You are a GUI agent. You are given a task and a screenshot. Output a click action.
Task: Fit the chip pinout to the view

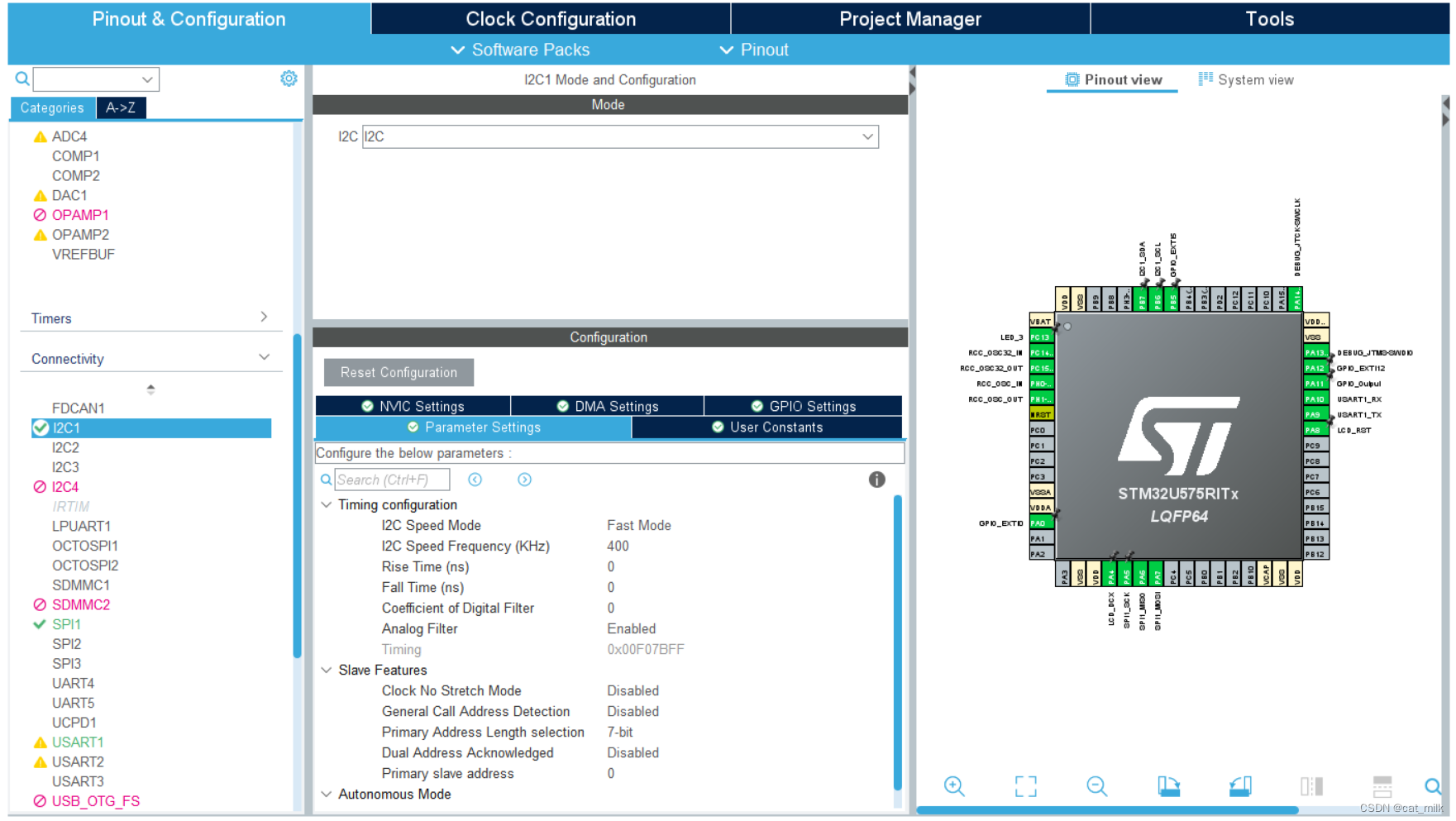[x=1025, y=785]
